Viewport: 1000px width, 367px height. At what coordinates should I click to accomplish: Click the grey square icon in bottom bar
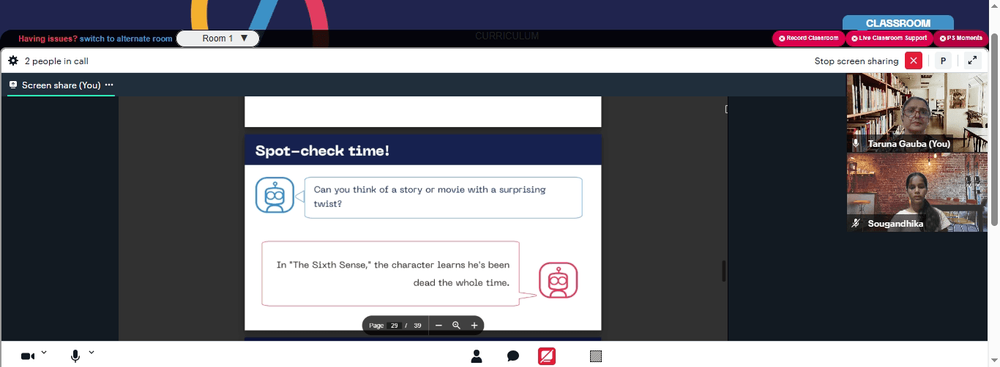596,356
